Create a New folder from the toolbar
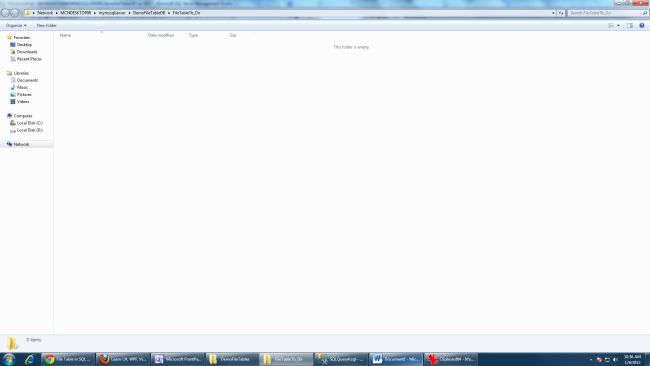 (46, 25)
